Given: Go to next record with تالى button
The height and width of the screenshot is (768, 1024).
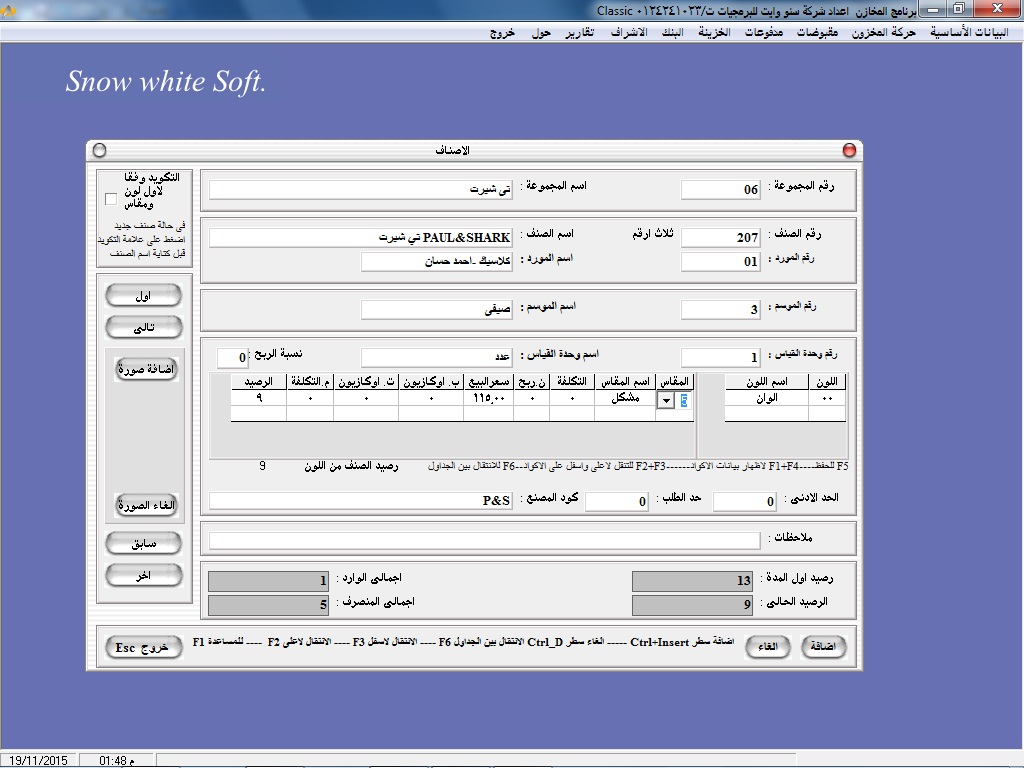Looking at the screenshot, I should coord(144,328).
